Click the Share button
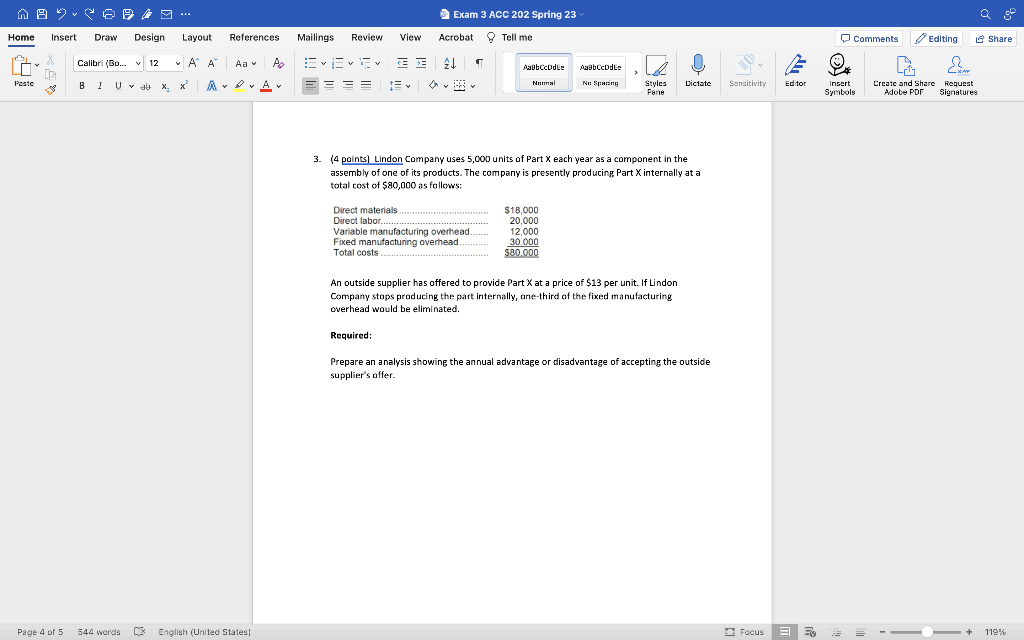The width and height of the screenshot is (1024, 640). pyautogui.click(x=991, y=37)
